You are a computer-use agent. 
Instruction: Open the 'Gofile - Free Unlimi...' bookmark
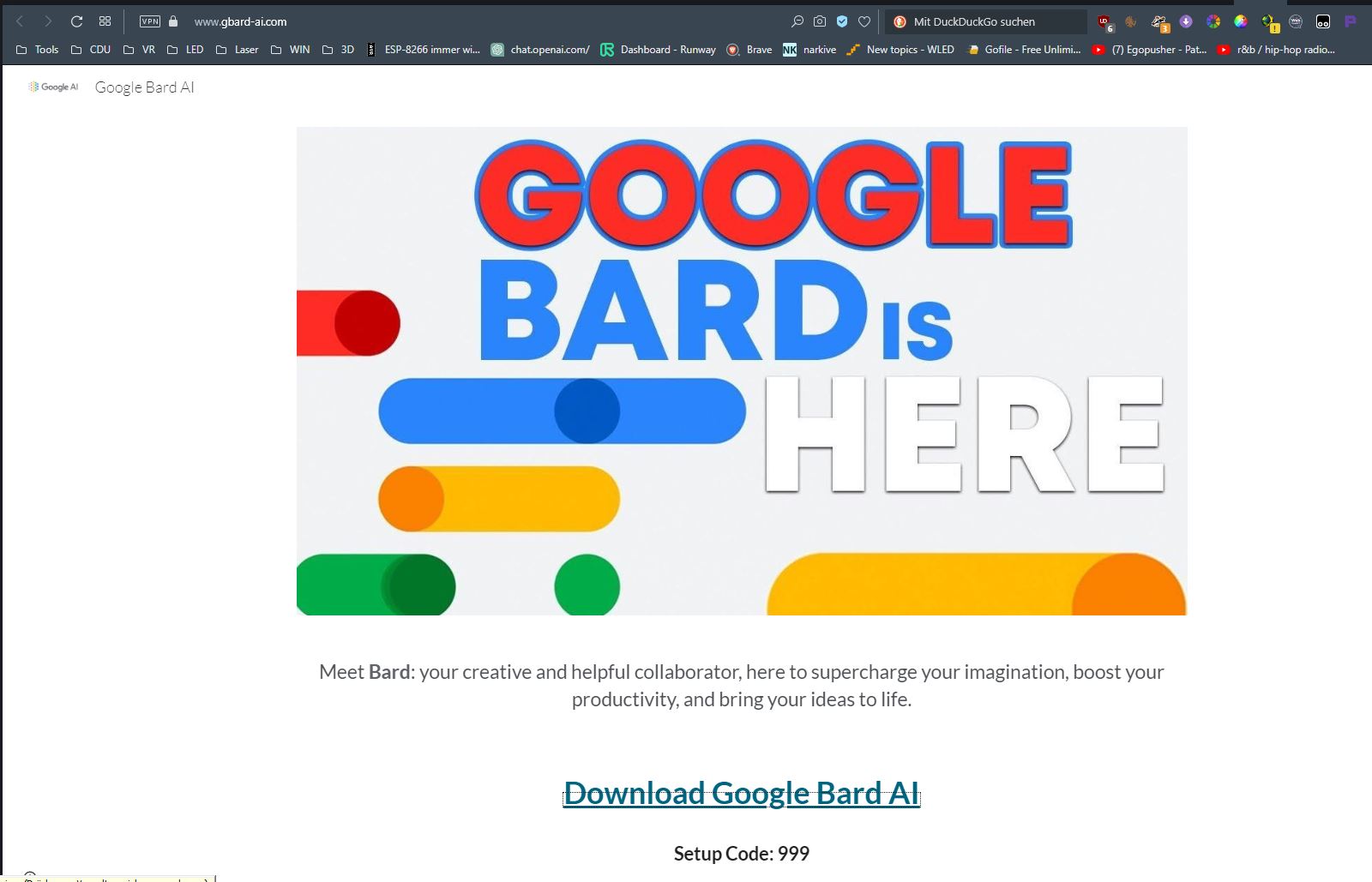(x=1023, y=50)
